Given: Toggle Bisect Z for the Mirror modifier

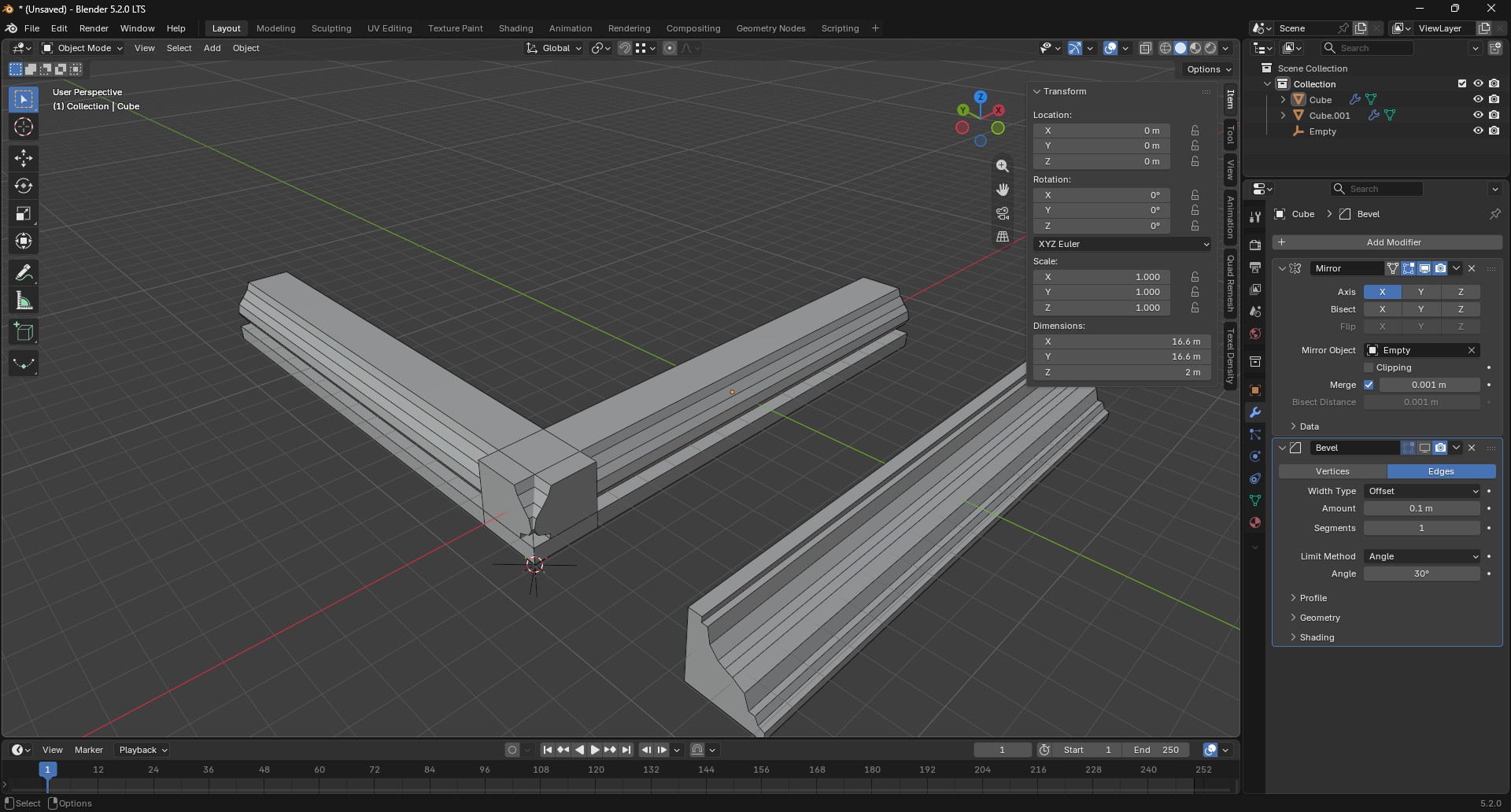Looking at the screenshot, I should [x=1461, y=309].
